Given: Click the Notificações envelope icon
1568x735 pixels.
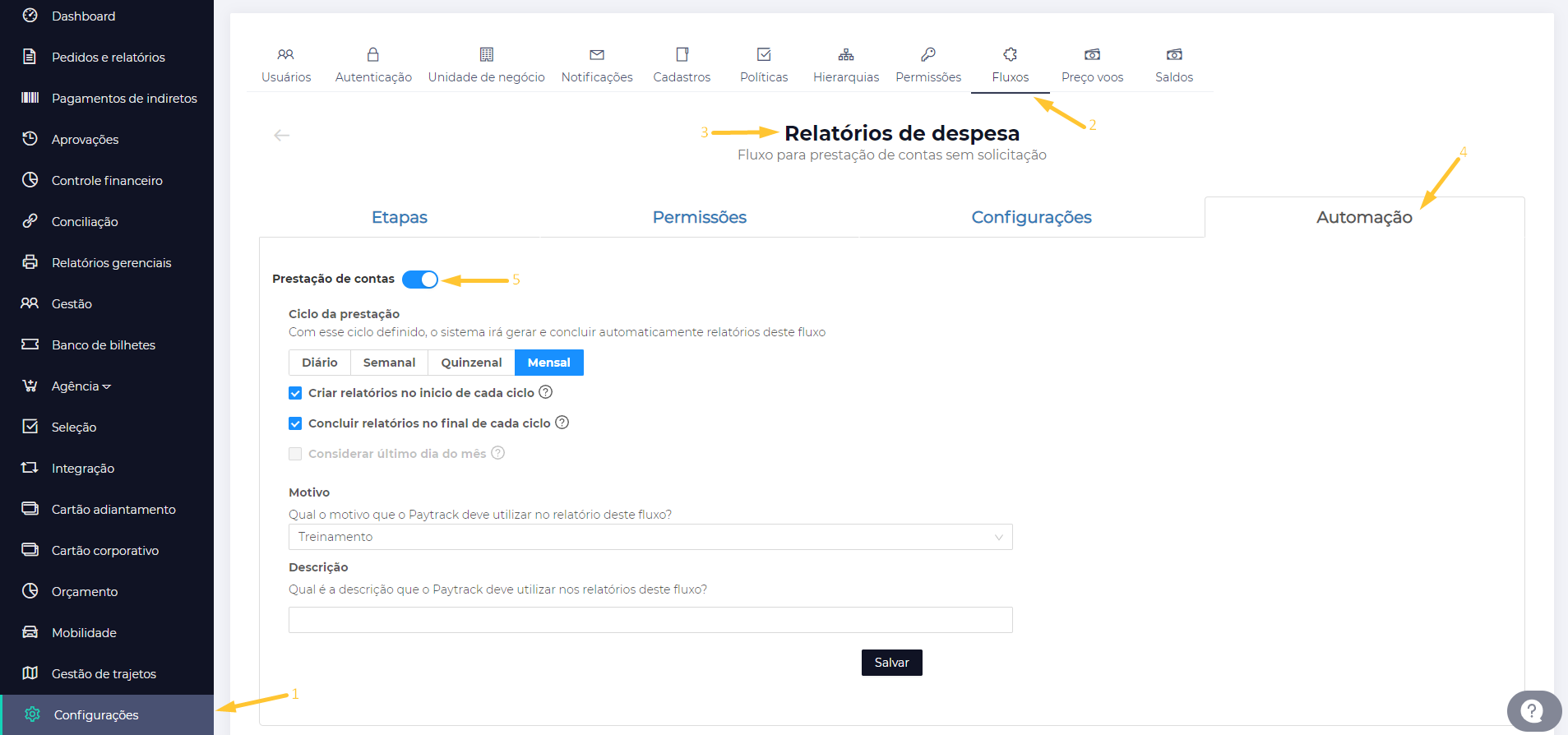Looking at the screenshot, I should (597, 55).
